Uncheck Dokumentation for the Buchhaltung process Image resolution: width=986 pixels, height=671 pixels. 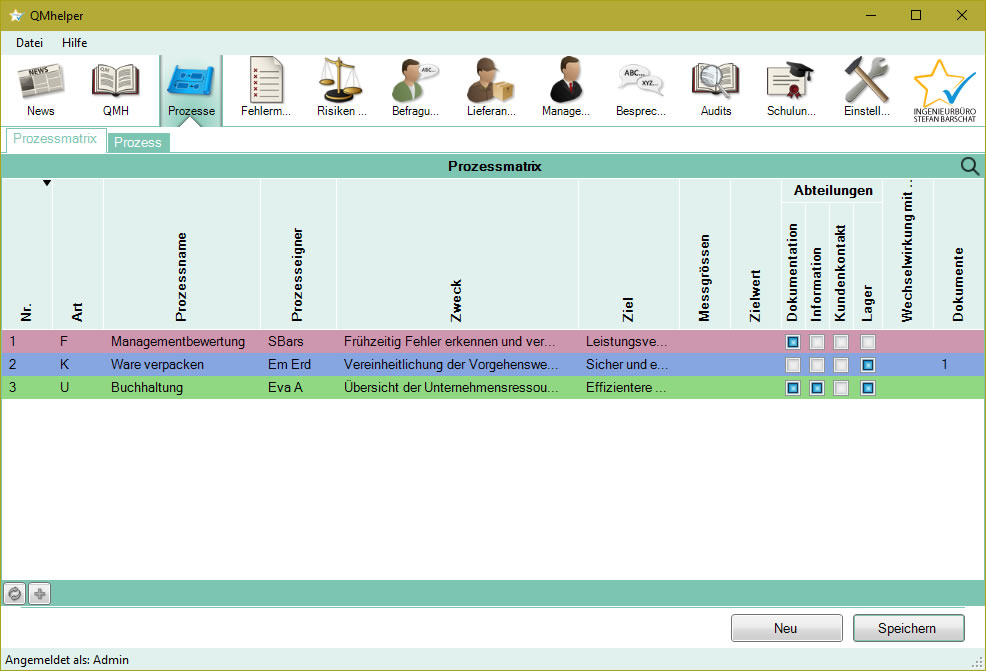click(792, 387)
